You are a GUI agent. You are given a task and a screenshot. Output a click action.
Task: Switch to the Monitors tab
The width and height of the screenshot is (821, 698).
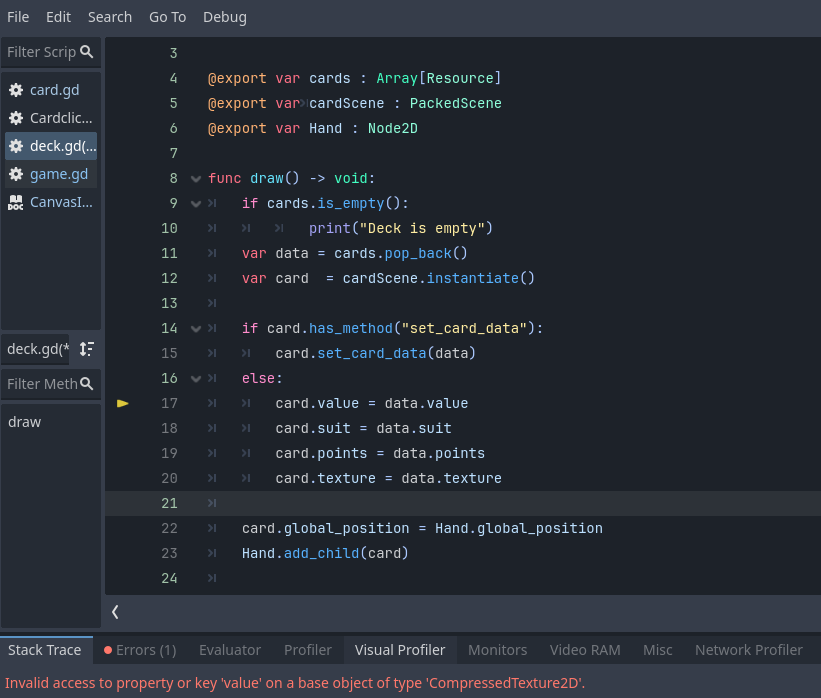click(497, 650)
